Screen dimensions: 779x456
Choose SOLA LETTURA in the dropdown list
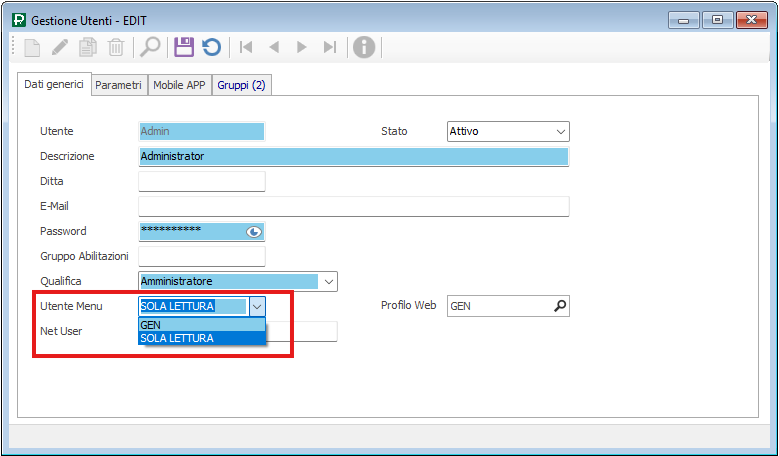click(201, 338)
